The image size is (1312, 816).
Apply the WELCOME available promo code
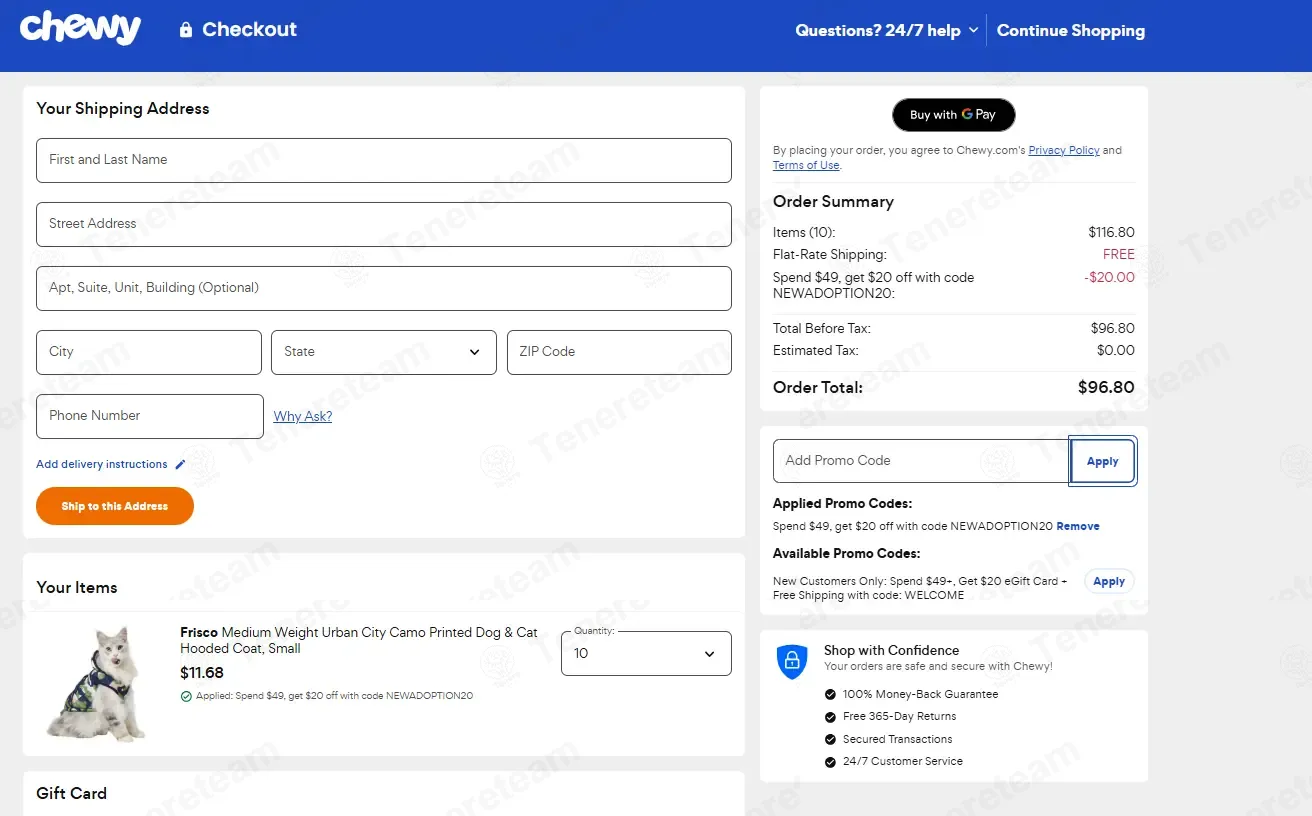[1109, 581]
